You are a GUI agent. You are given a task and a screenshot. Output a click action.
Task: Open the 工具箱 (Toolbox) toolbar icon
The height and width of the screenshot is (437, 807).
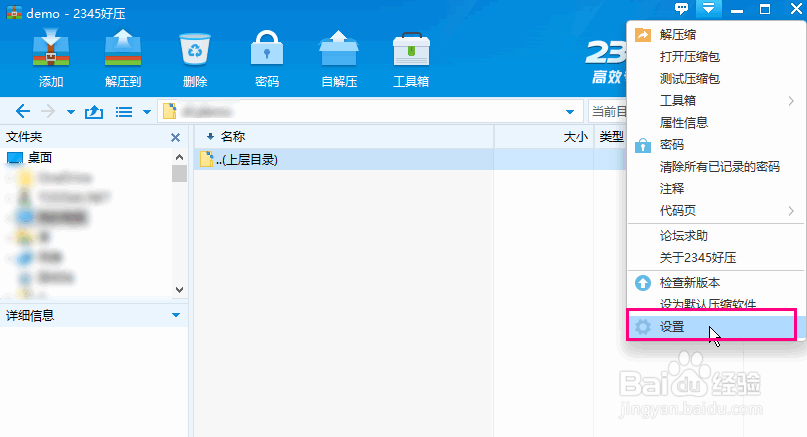click(411, 48)
